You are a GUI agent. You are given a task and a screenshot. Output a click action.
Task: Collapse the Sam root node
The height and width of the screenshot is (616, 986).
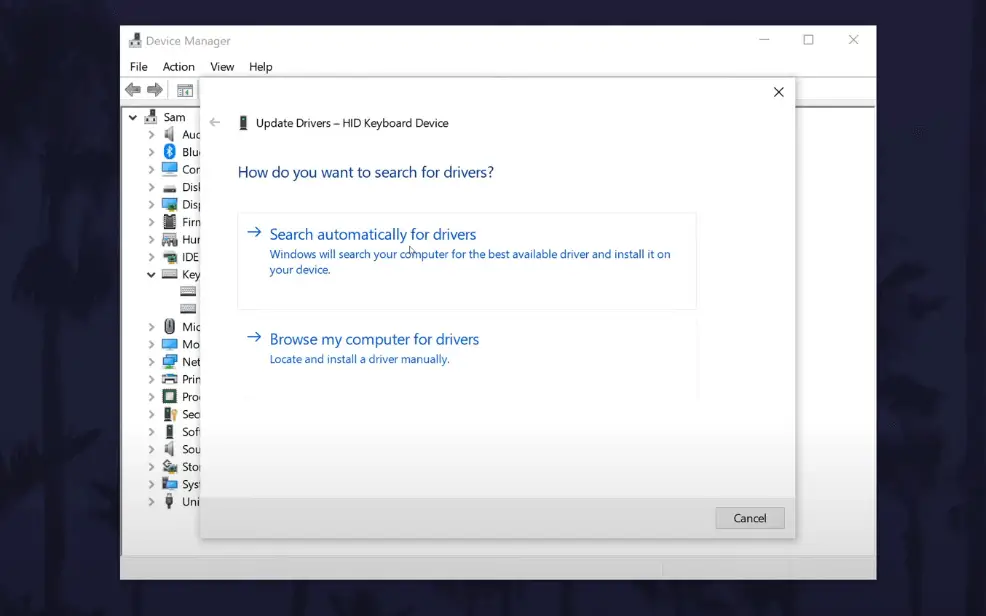coord(133,118)
